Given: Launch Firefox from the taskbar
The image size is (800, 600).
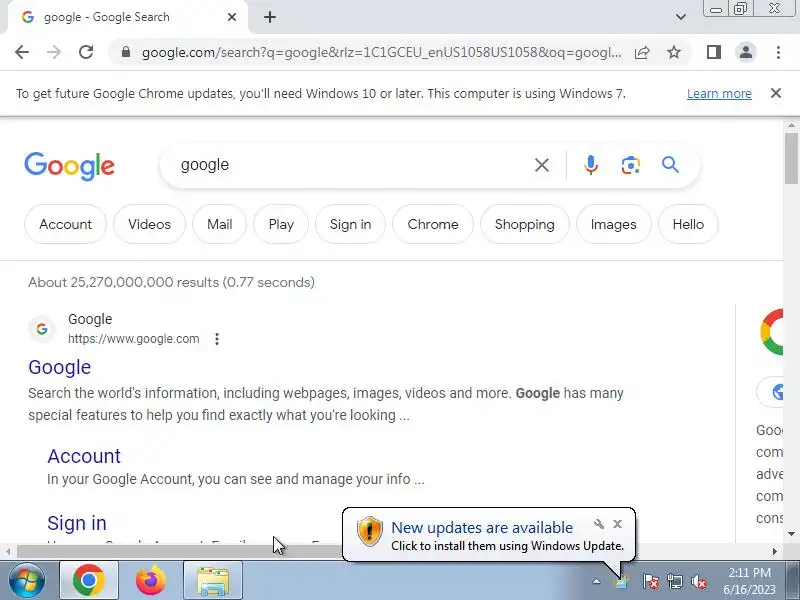Looking at the screenshot, I should 151,580.
